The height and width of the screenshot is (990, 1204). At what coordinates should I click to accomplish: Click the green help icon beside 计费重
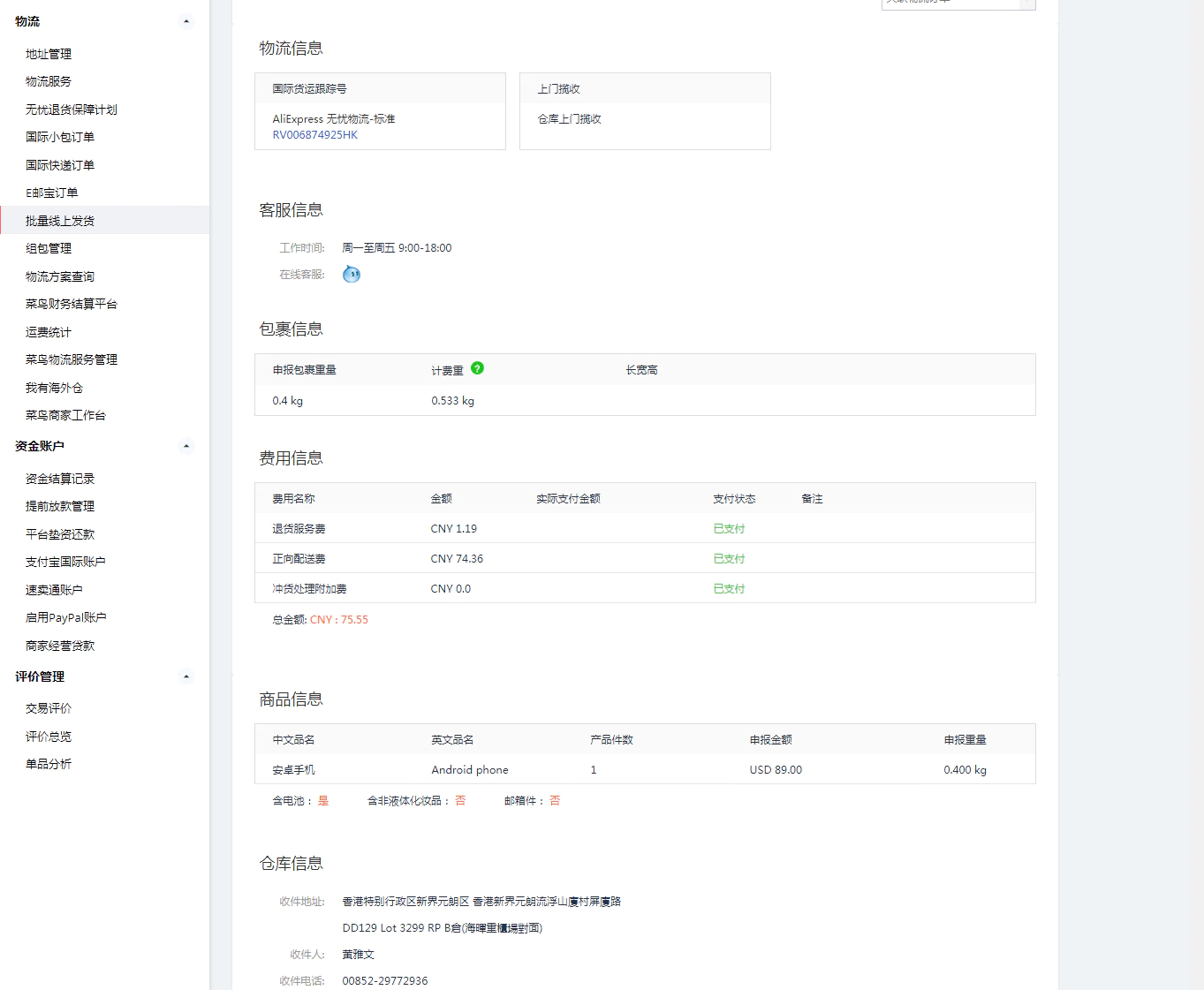tap(477, 368)
